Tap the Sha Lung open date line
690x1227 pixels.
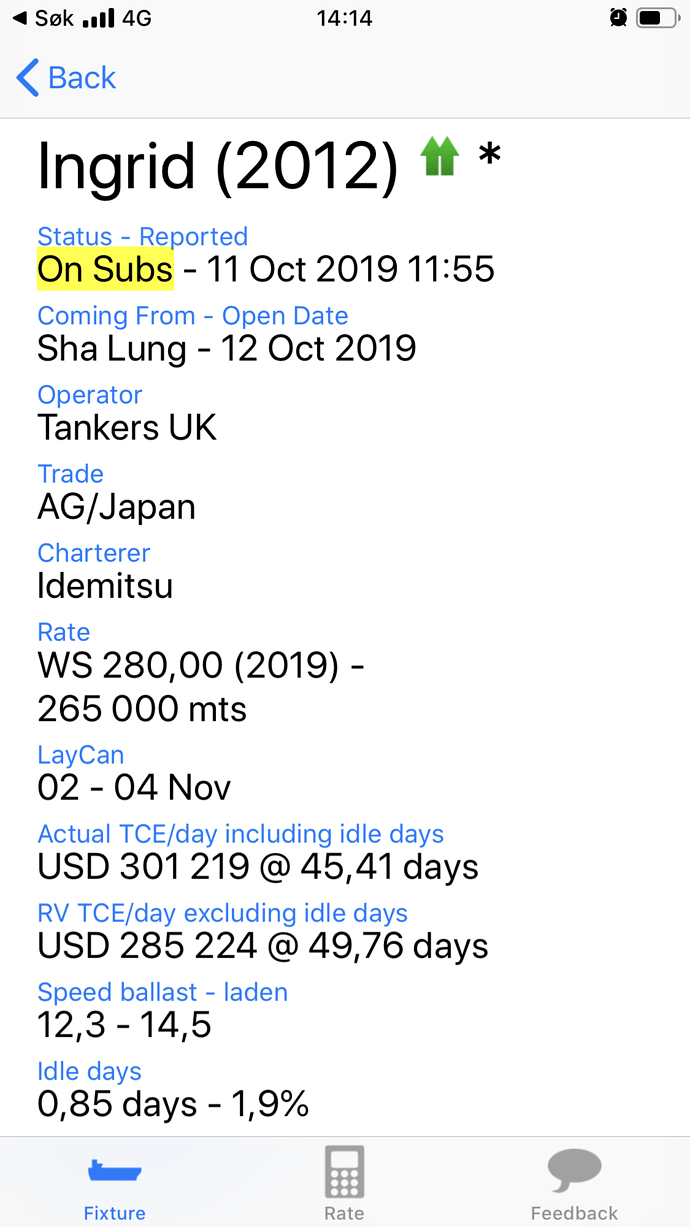(227, 348)
